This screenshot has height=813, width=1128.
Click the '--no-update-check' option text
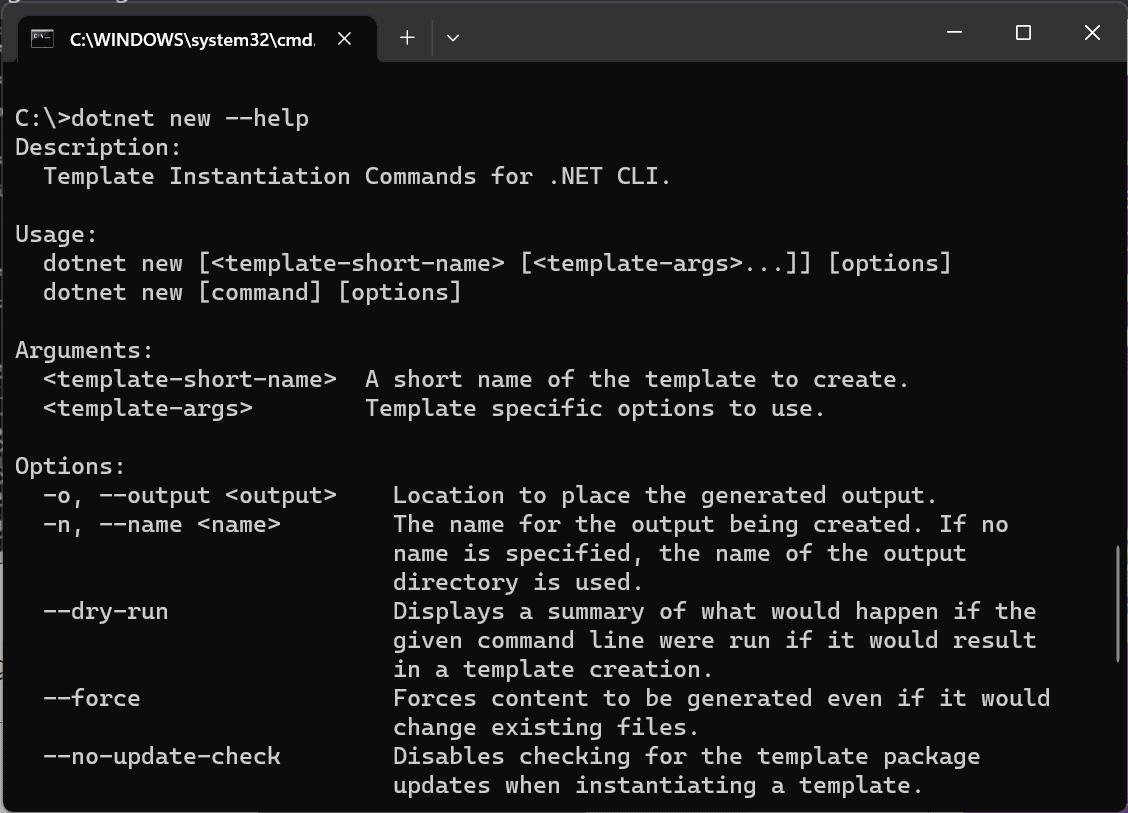162,756
